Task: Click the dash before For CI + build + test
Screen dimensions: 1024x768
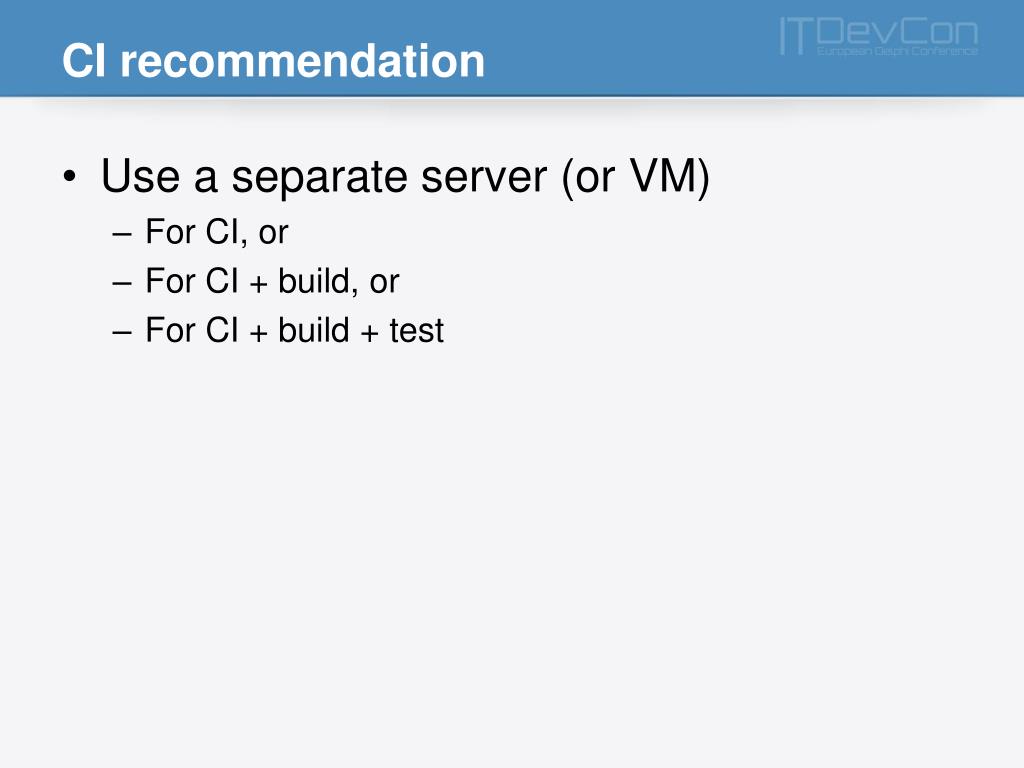Action: pos(122,332)
